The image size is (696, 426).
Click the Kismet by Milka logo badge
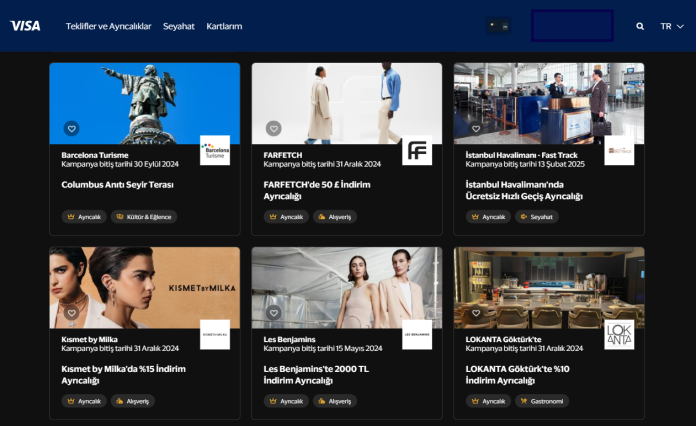[215, 335]
